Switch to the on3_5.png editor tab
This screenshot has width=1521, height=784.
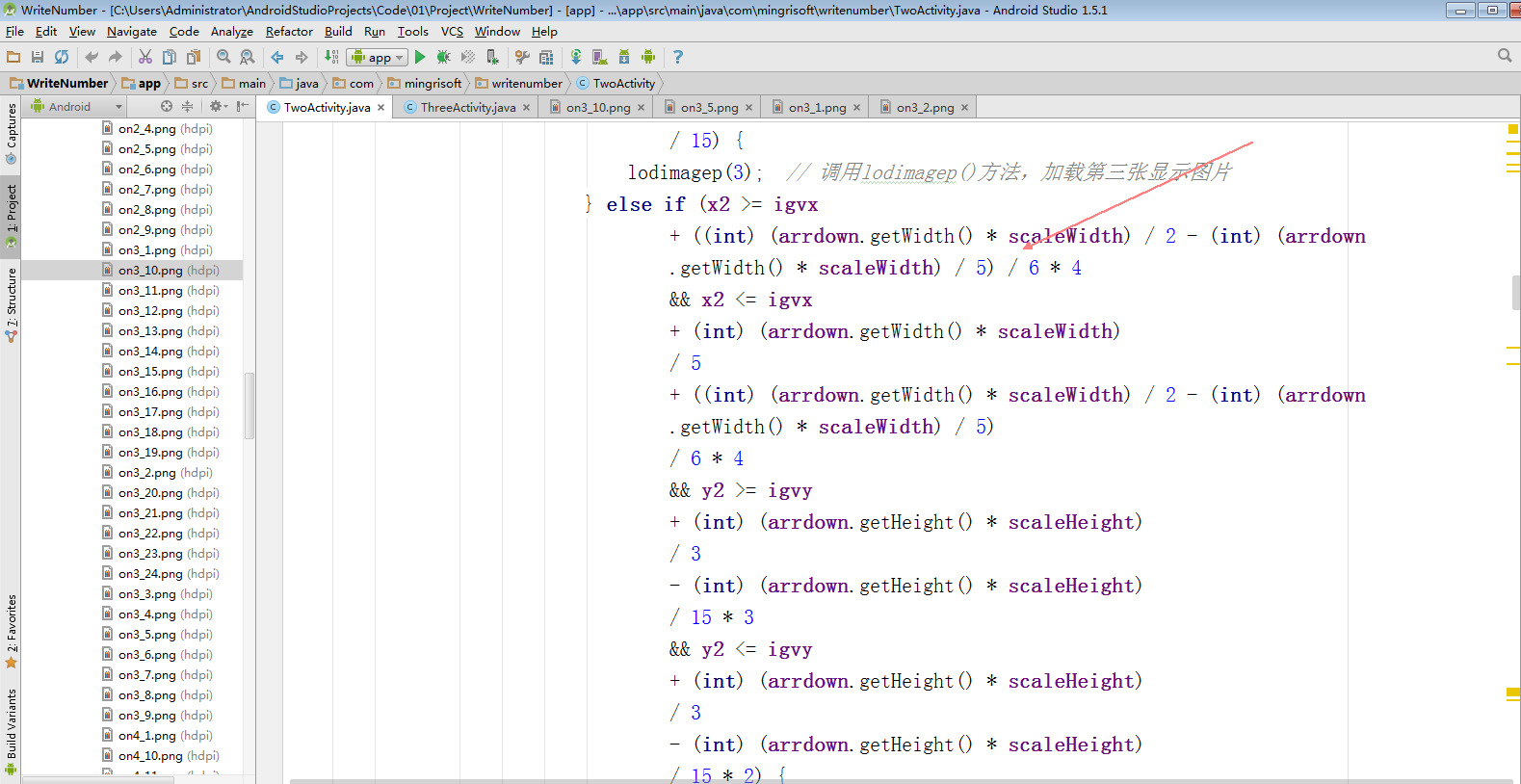coord(709,107)
